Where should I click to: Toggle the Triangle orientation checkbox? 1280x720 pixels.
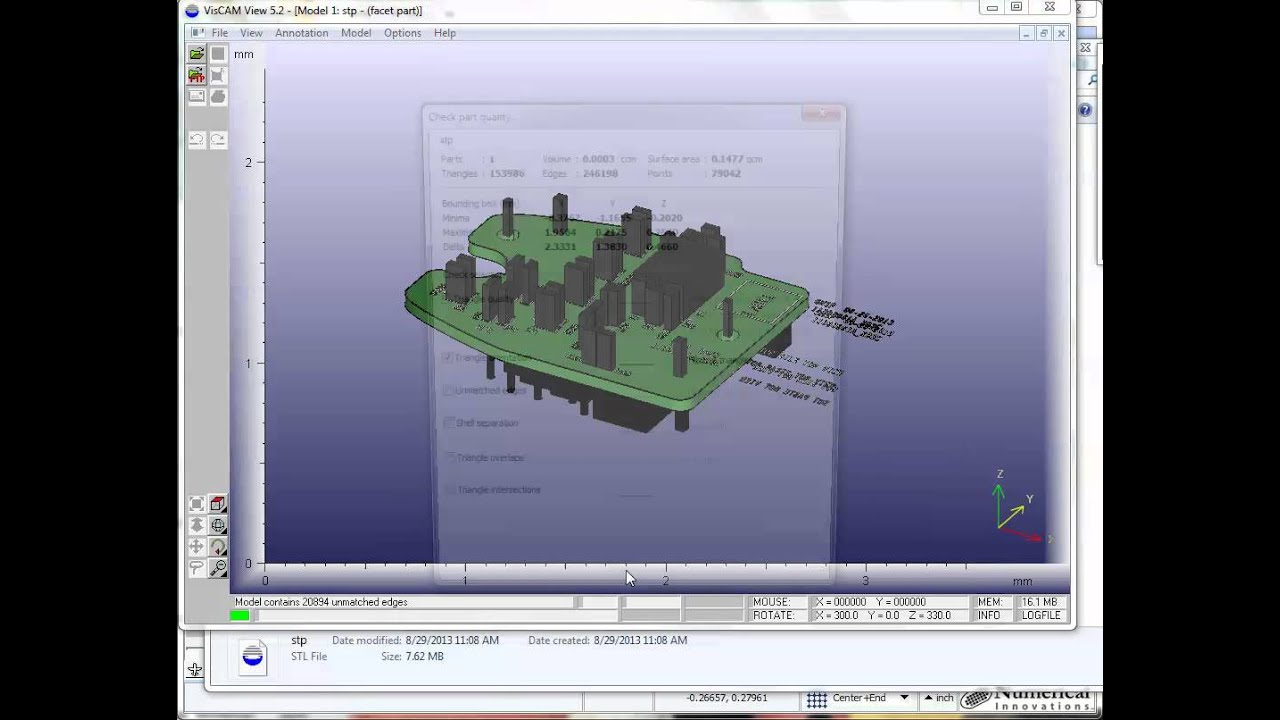point(448,358)
